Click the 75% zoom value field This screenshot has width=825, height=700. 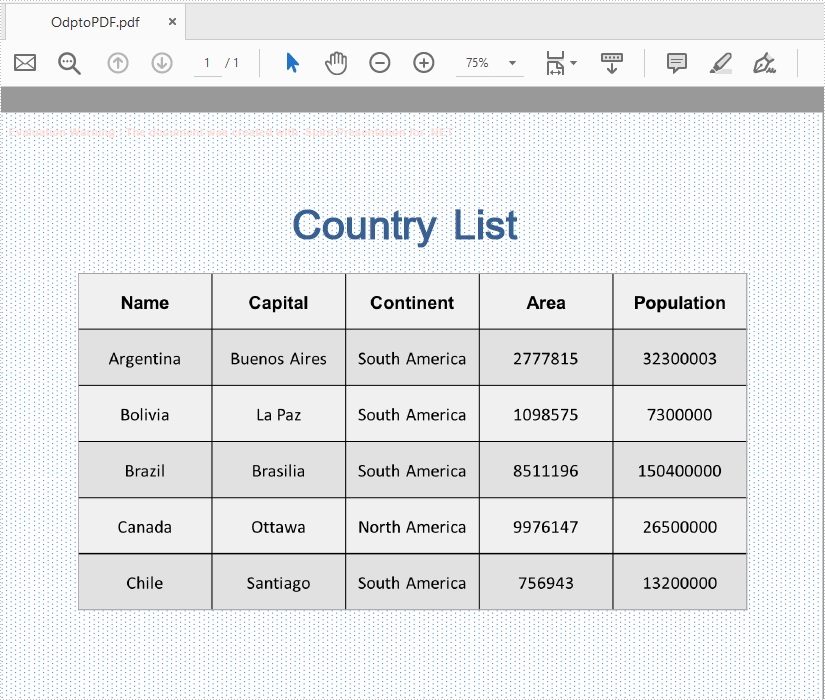(477, 63)
